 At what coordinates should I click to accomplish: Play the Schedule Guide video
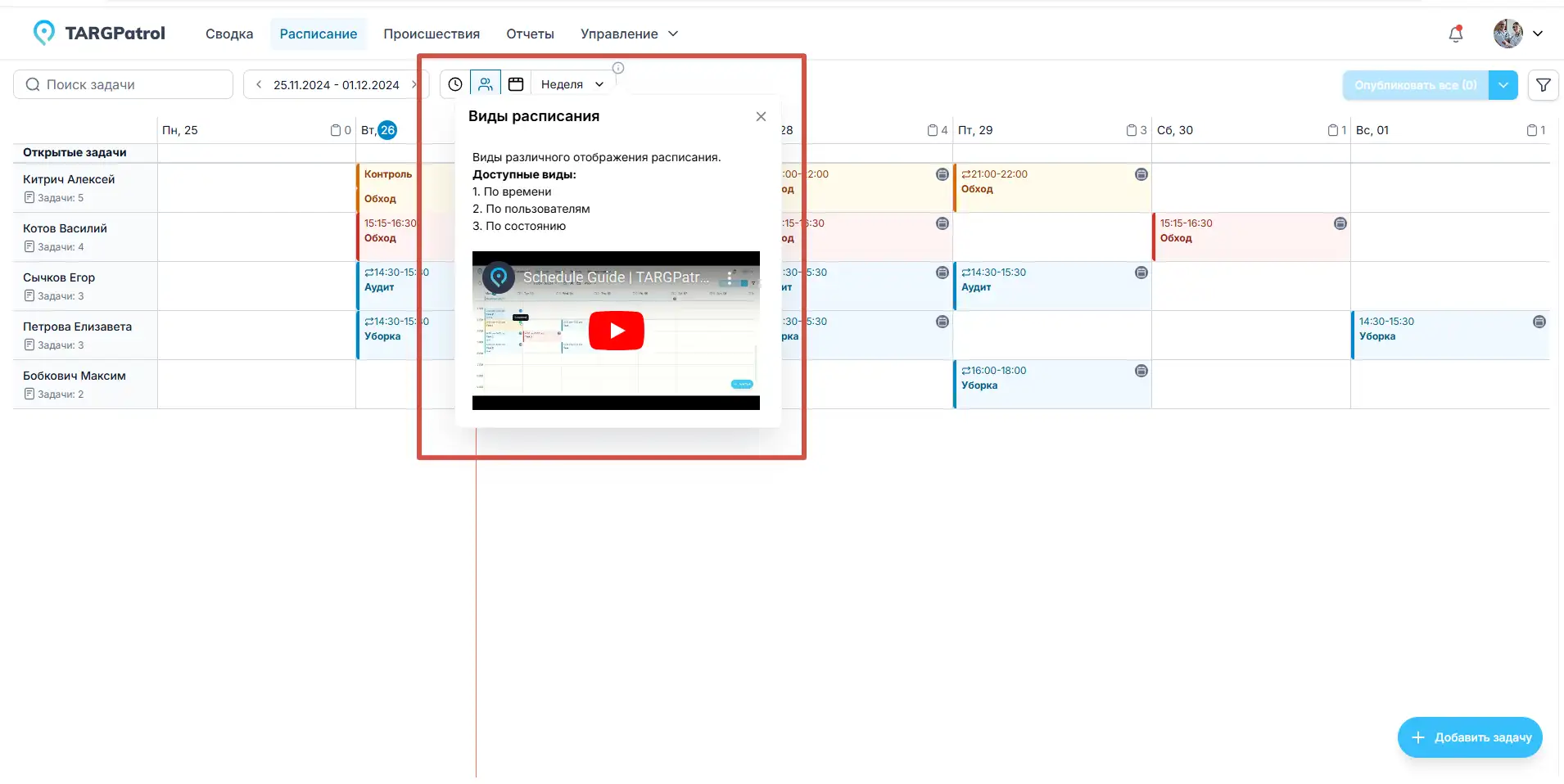(617, 331)
